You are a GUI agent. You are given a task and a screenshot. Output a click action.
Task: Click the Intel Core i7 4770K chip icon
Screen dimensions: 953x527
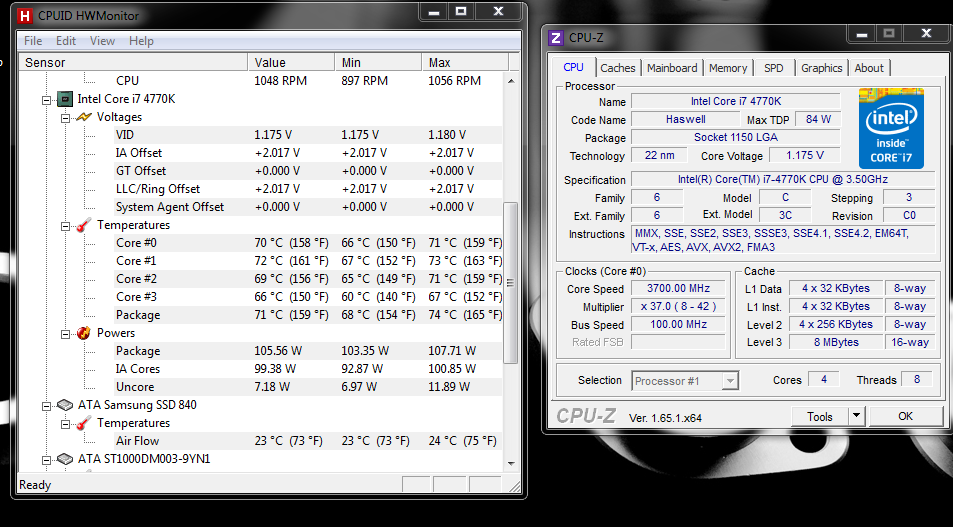pyautogui.click(x=65, y=98)
